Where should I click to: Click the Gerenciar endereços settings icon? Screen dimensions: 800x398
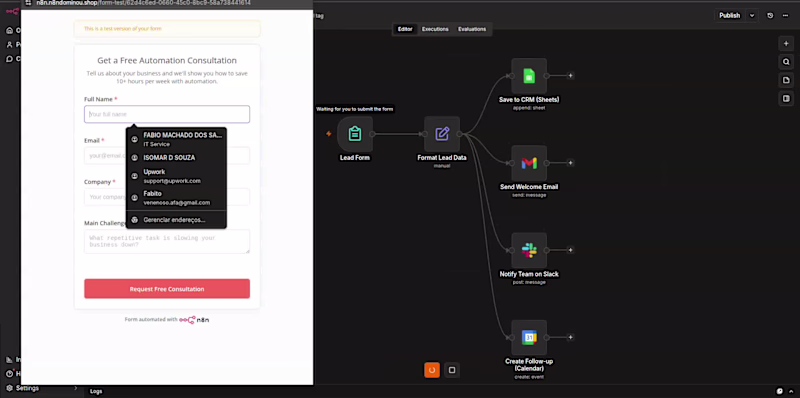pos(135,220)
